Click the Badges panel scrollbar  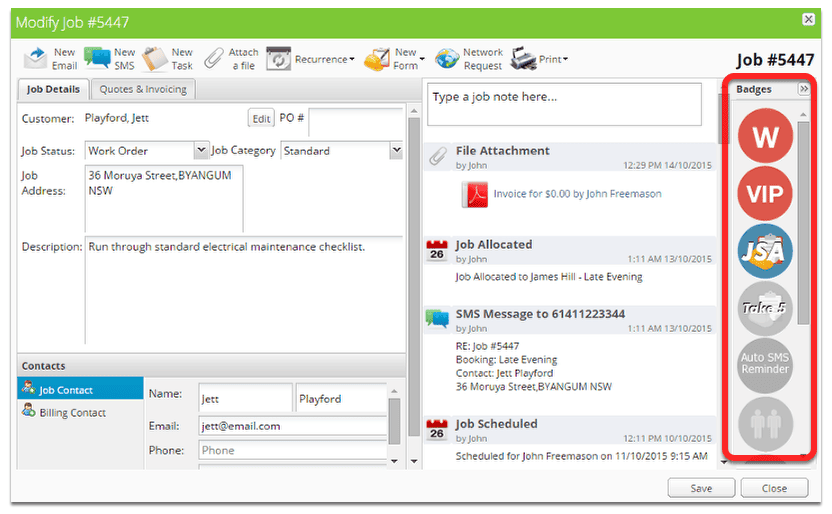(x=803, y=223)
